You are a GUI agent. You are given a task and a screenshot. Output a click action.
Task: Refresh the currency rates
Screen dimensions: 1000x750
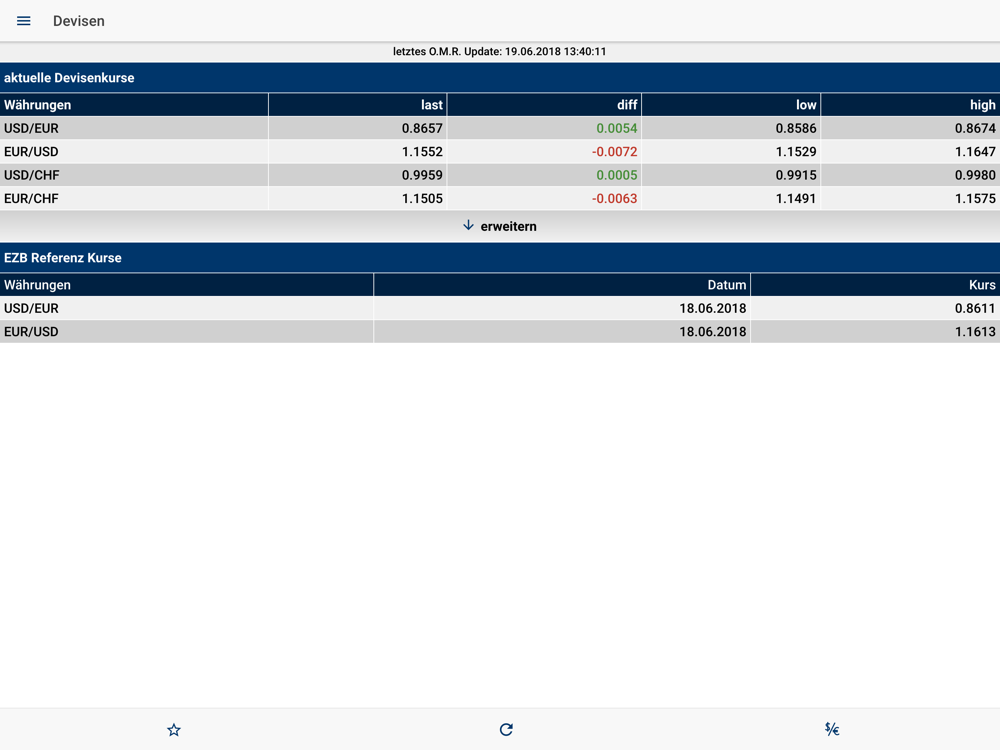506,730
